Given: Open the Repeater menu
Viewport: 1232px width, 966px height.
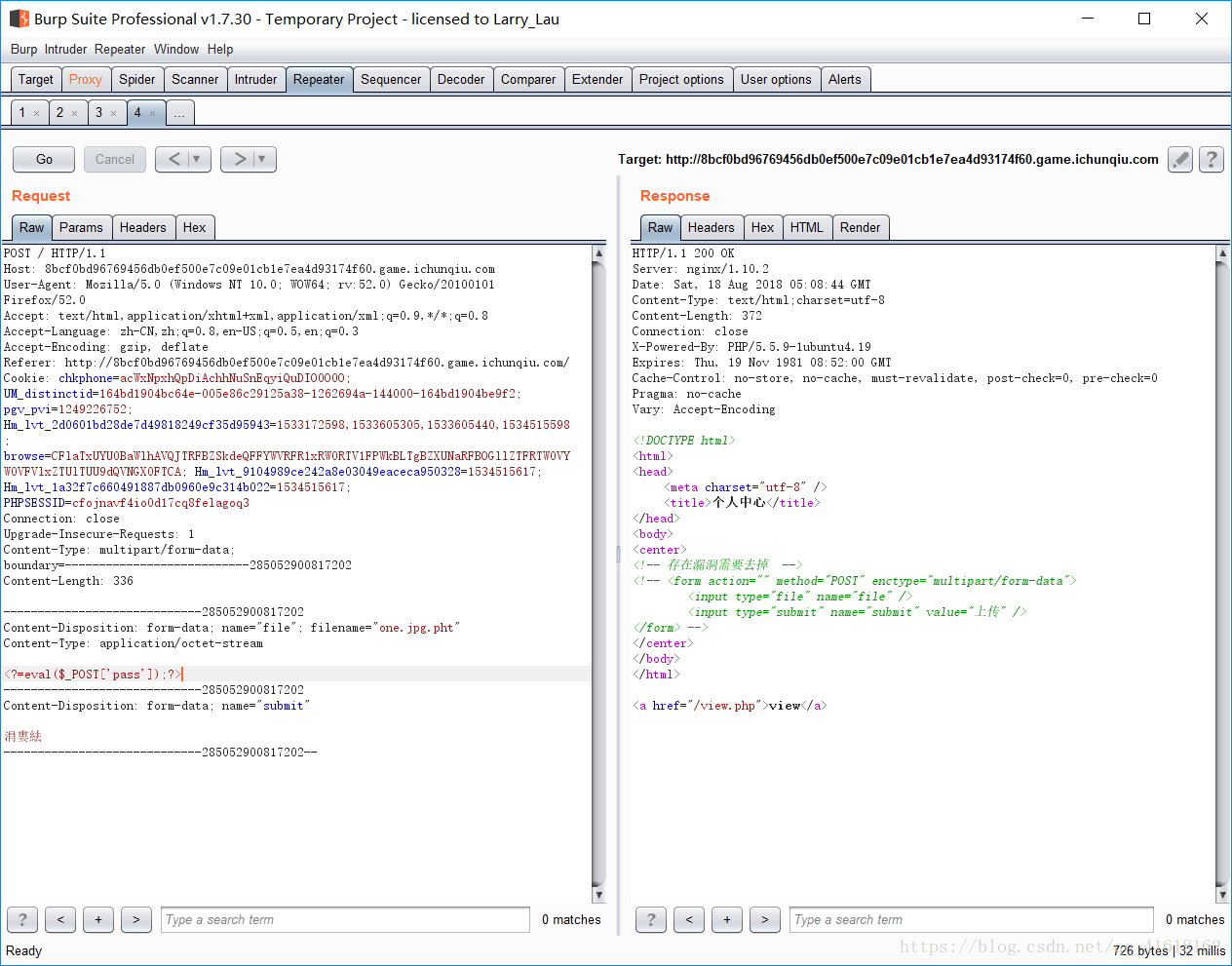Looking at the screenshot, I should [120, 49].
